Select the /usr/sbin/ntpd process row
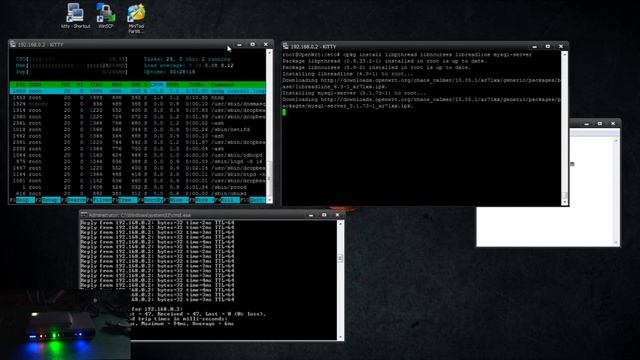The image size is (640, 360). (138, 174)
